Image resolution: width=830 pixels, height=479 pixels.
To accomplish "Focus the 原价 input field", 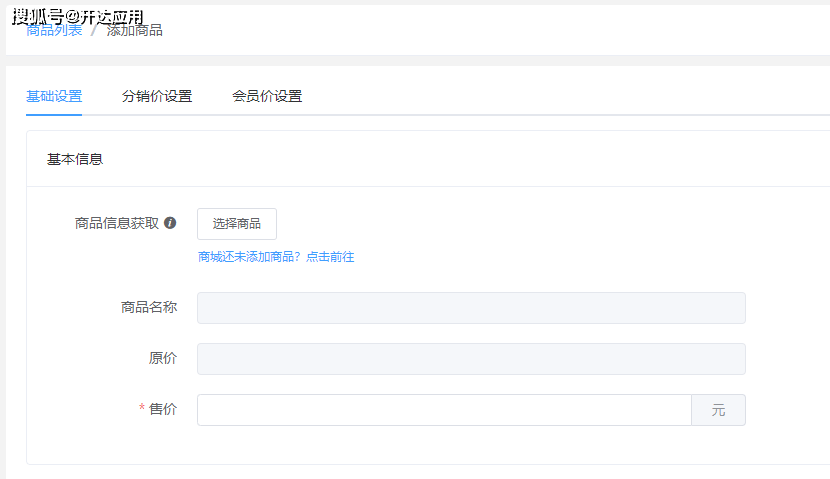I will click(x=471, y=359).
